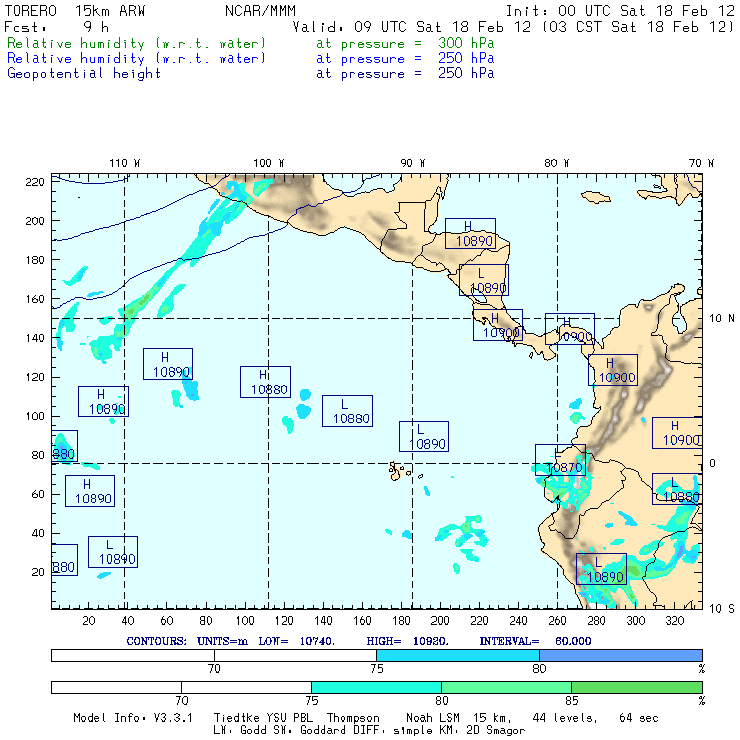Click the 'HIGH= 10920.' contour value

407,641
